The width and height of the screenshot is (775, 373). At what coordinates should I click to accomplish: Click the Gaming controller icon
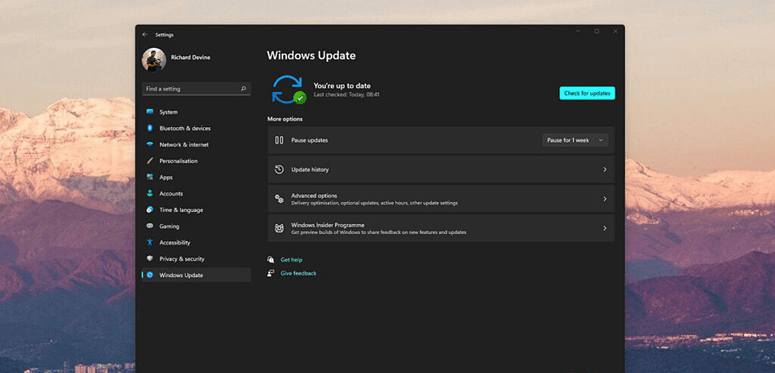[x=150, y=226]
